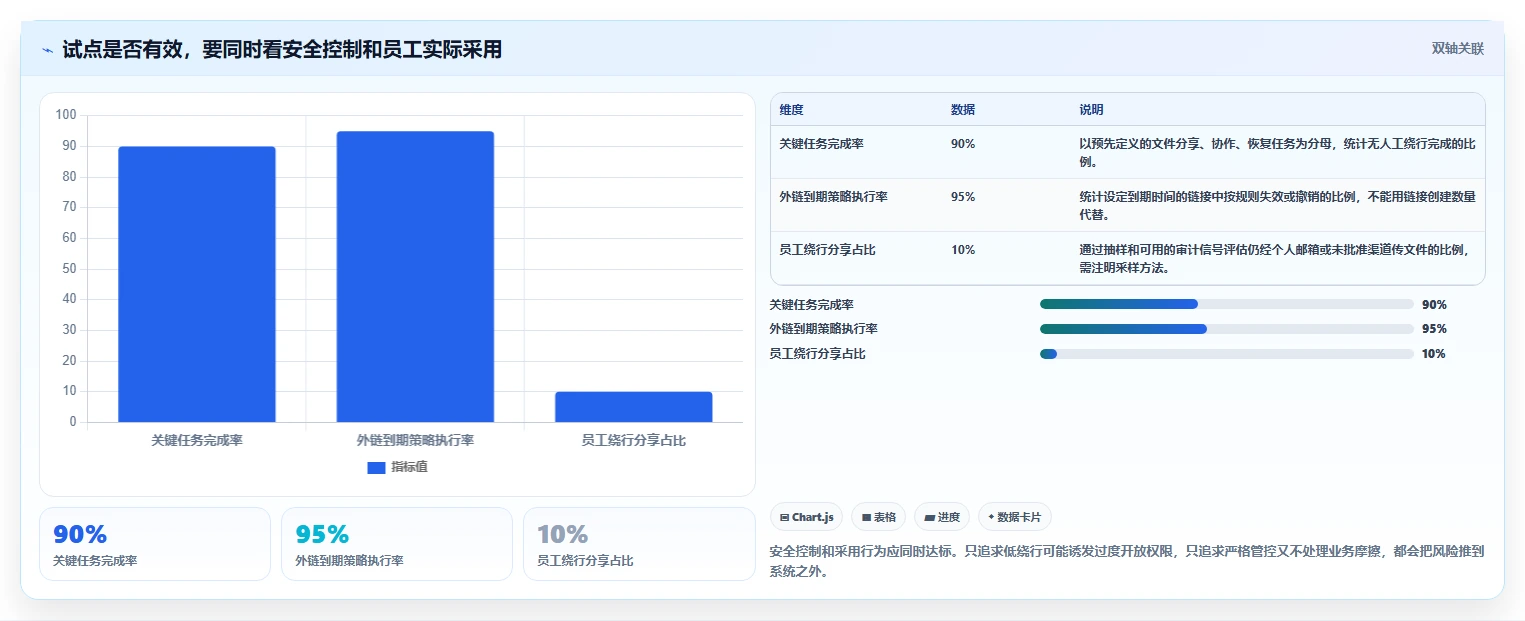Click the 95% cell in the table
Screen dimensions: 1525x621
tap(963, 197)
